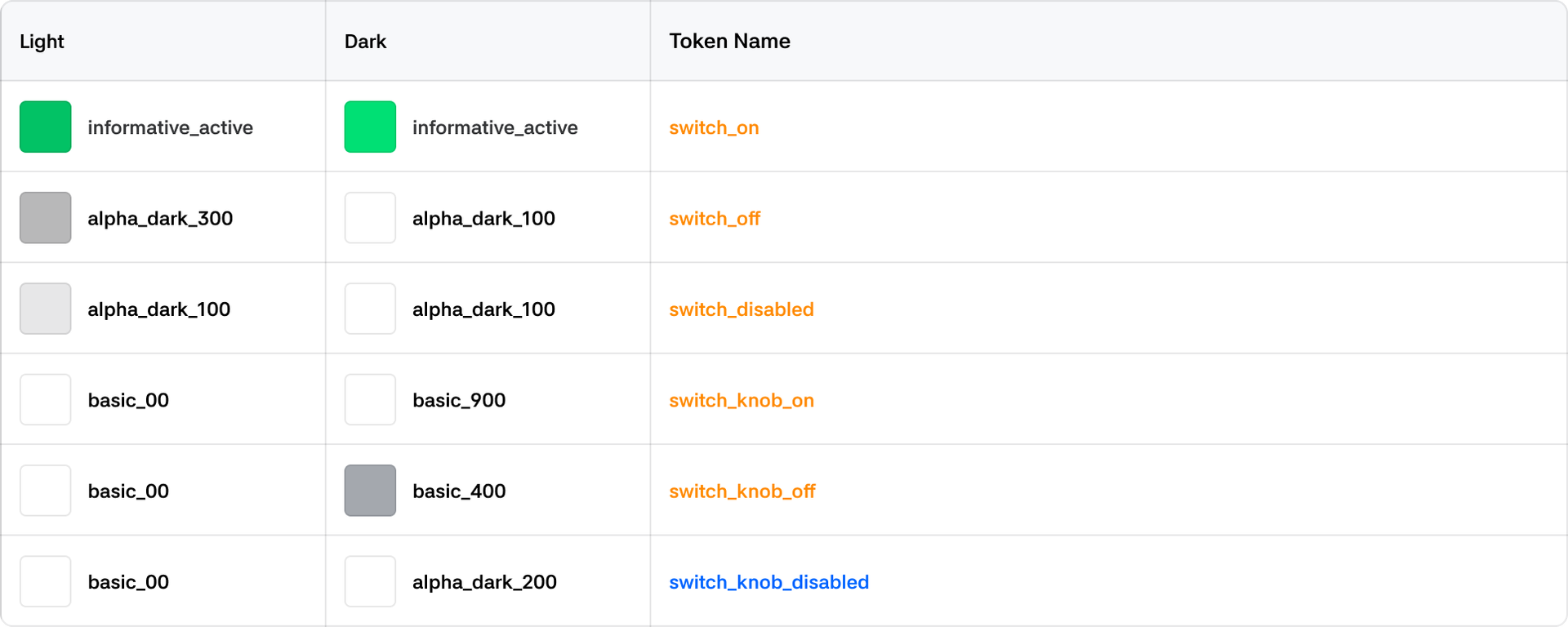Click Dark alpha_dark_100 swatch in switch_off row

pos(370,218)
